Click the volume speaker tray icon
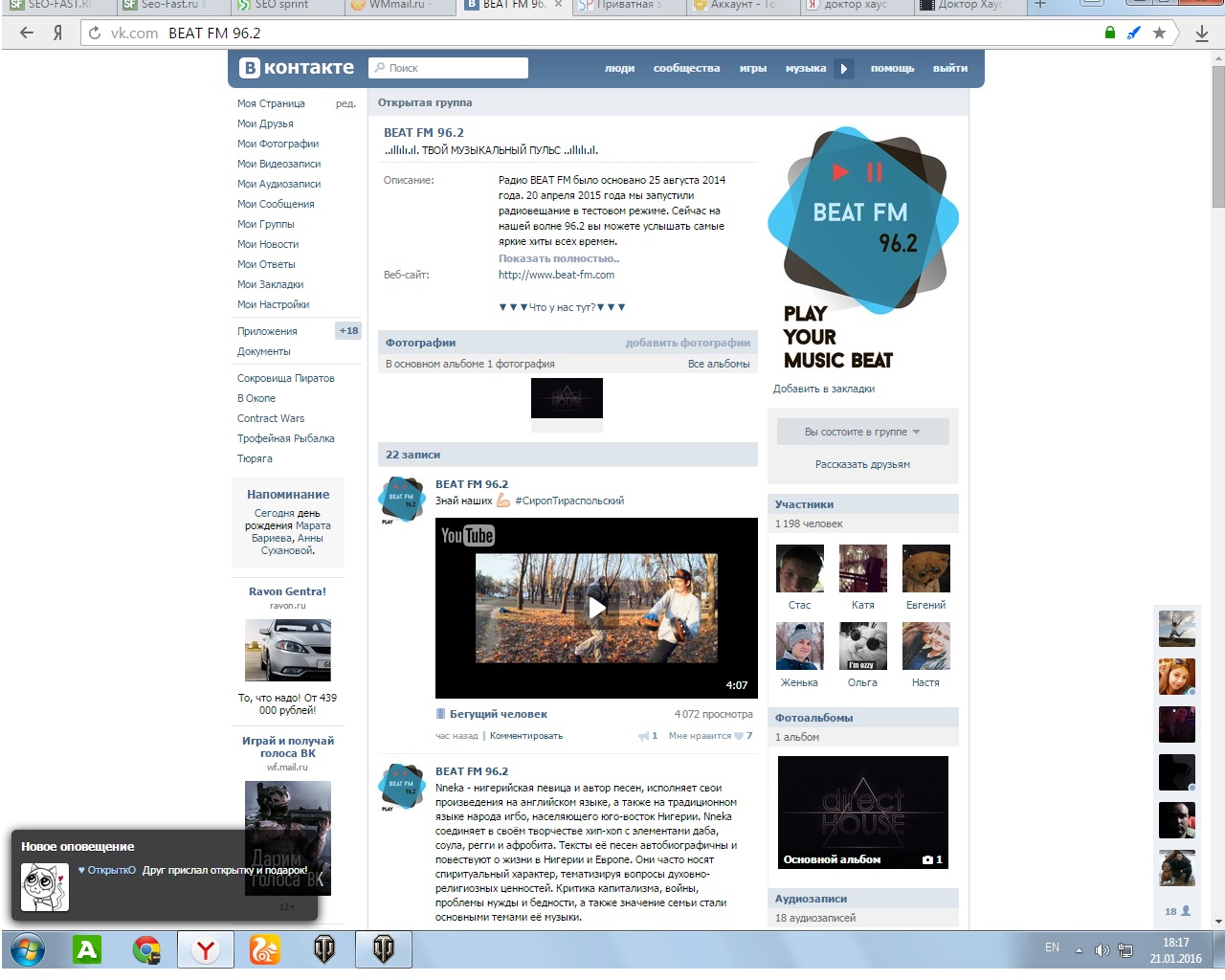 [1102, 950]
